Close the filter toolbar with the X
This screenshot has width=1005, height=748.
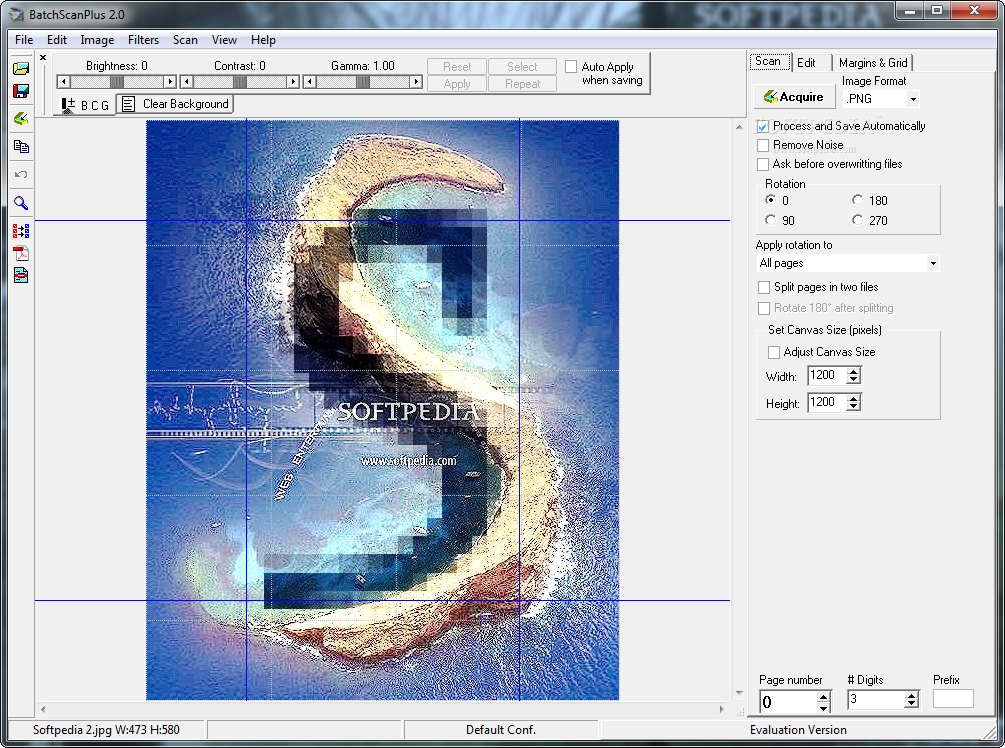[43, 58]
